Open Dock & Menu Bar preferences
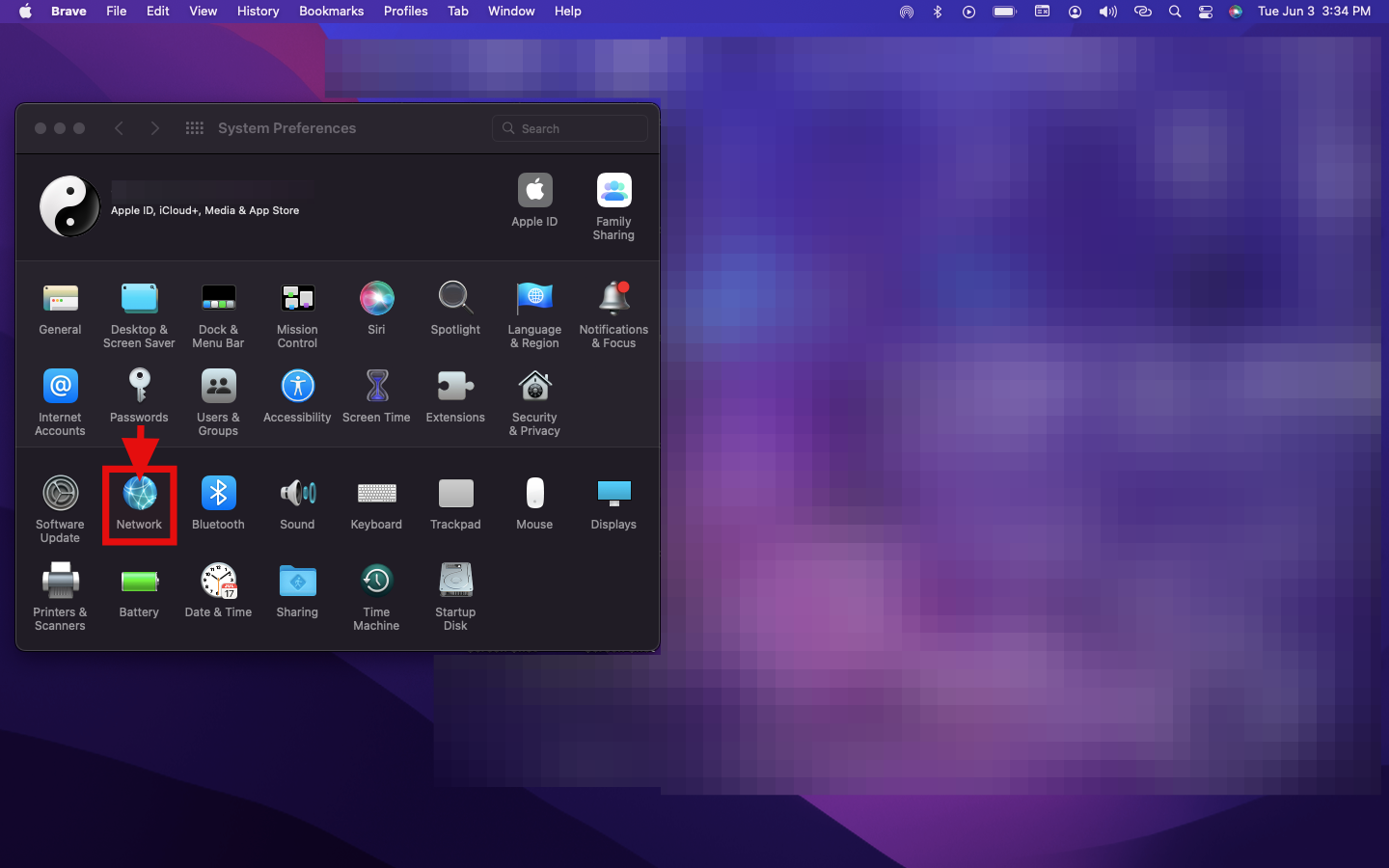 (218, 315)
